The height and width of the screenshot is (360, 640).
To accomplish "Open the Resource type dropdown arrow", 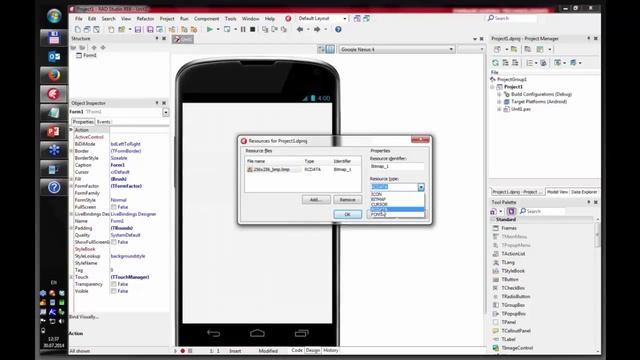I will [x=421, y=187].
